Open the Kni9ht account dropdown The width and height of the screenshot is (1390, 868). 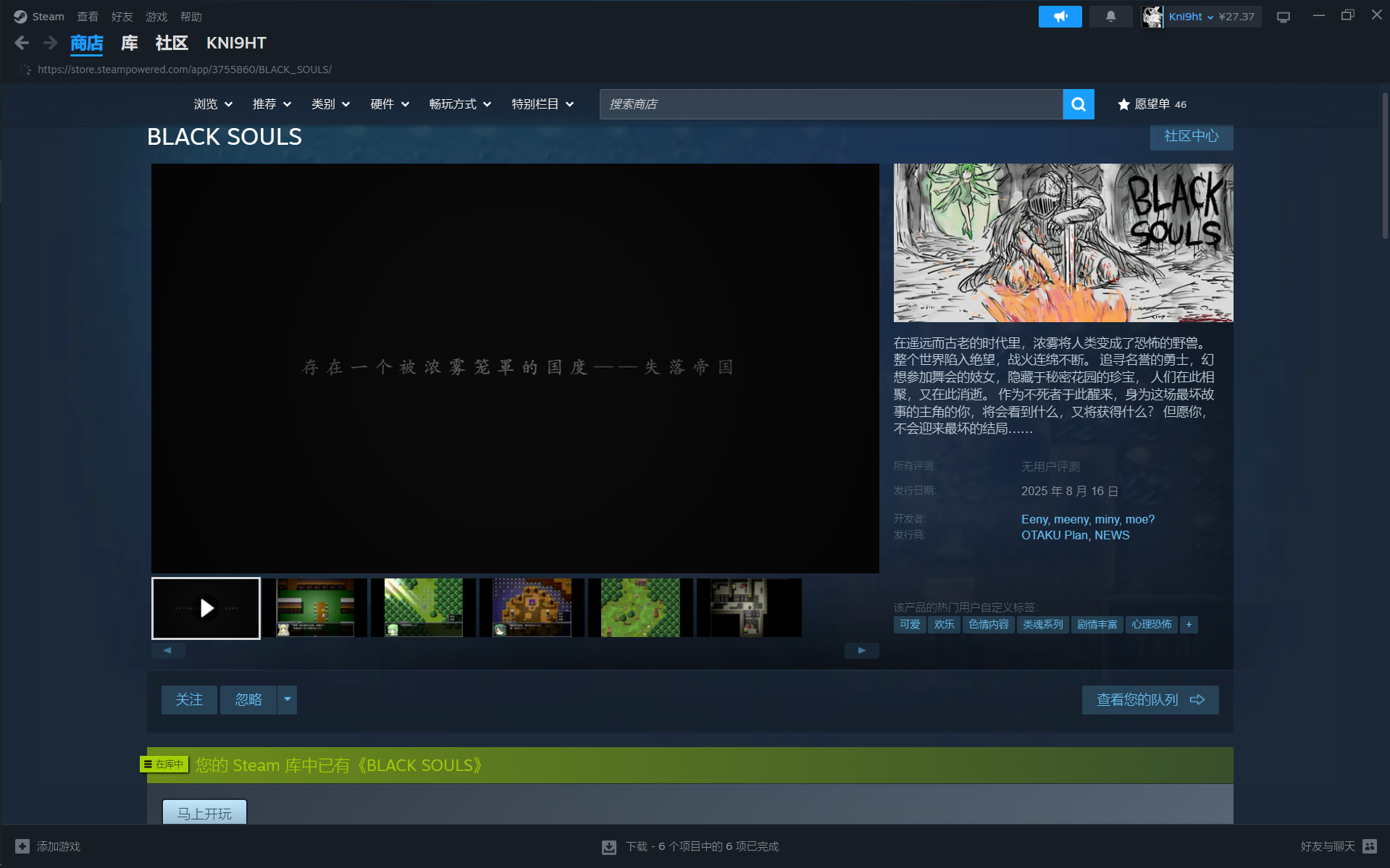pyautogui.click(x=1192, y=17)
